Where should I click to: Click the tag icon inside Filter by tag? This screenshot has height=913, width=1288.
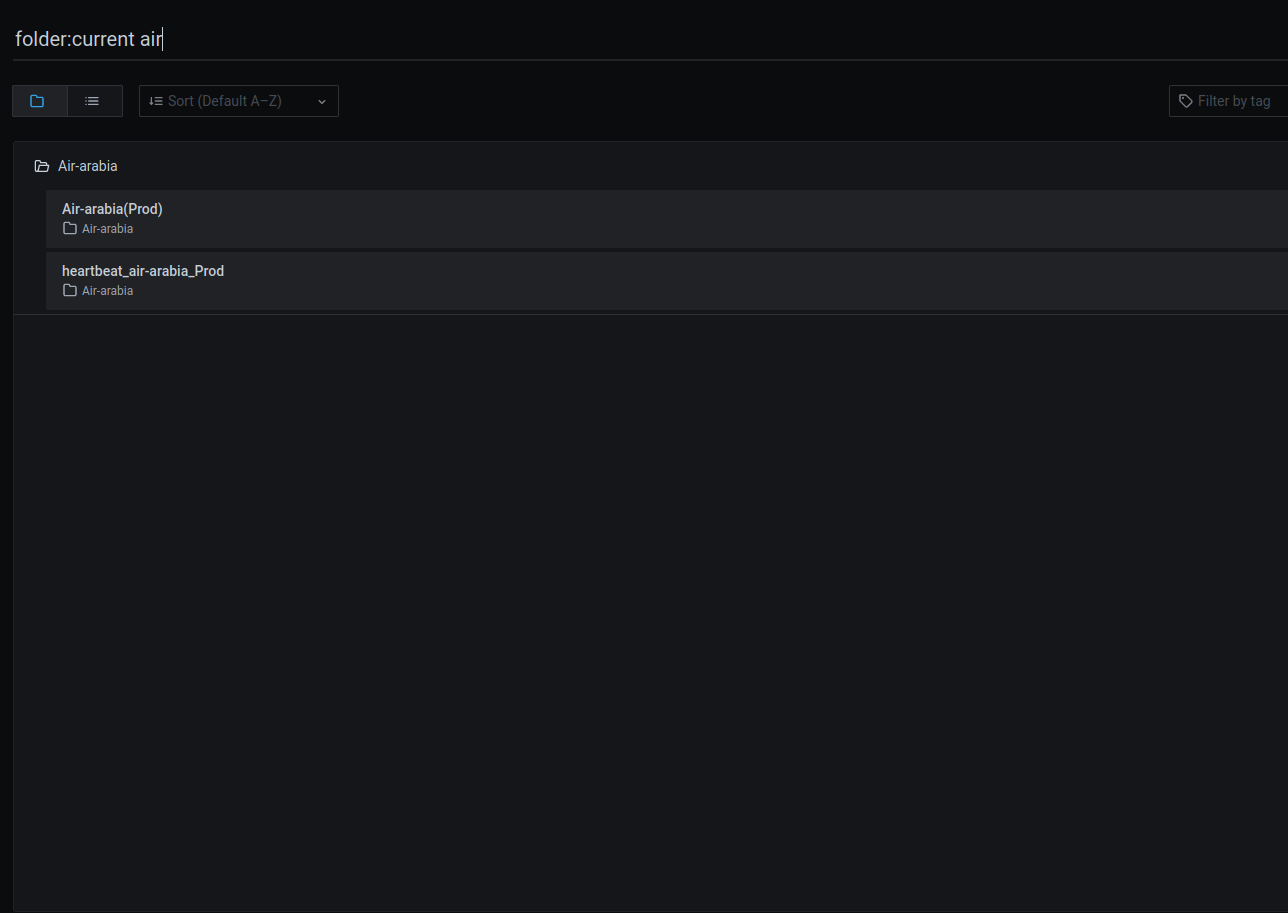(1186, 100)
